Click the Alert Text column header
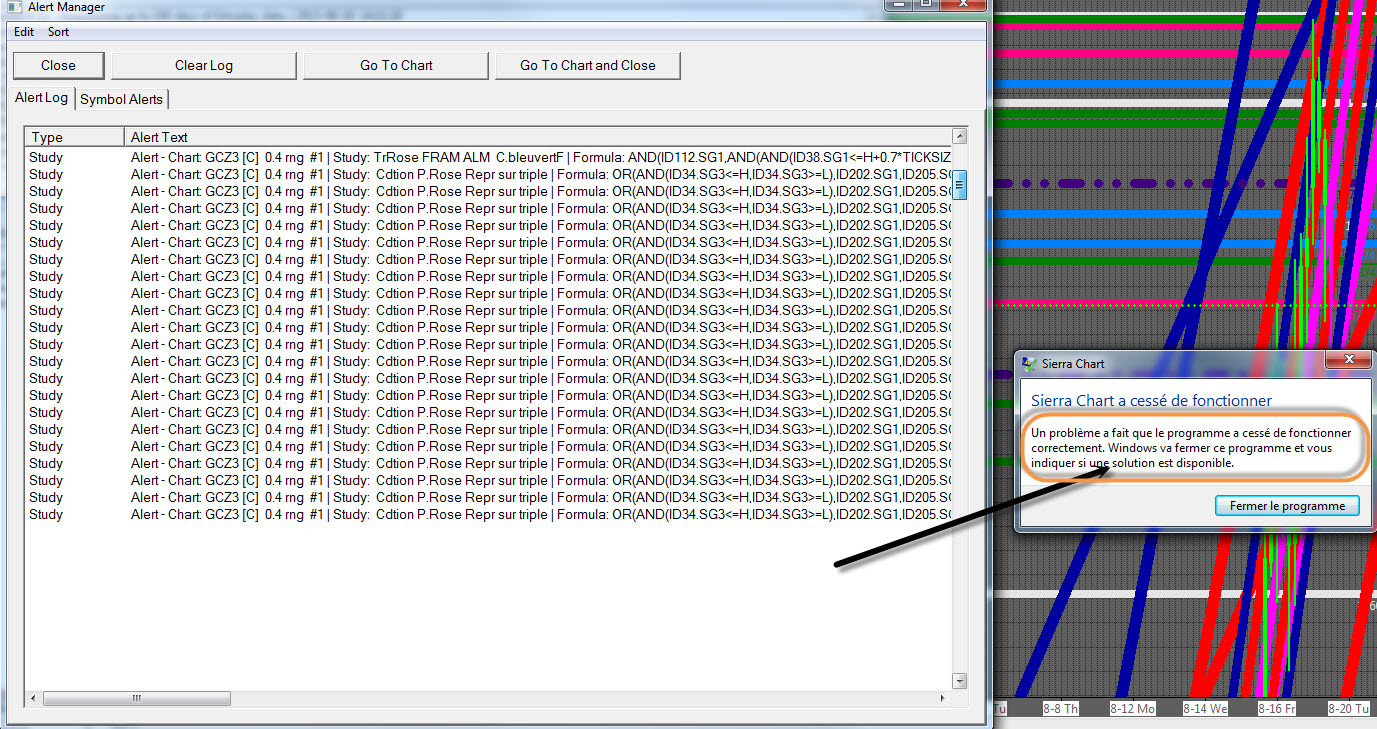Image resolution: width=1377 pixels, height=729 pixels. [538, 137]
